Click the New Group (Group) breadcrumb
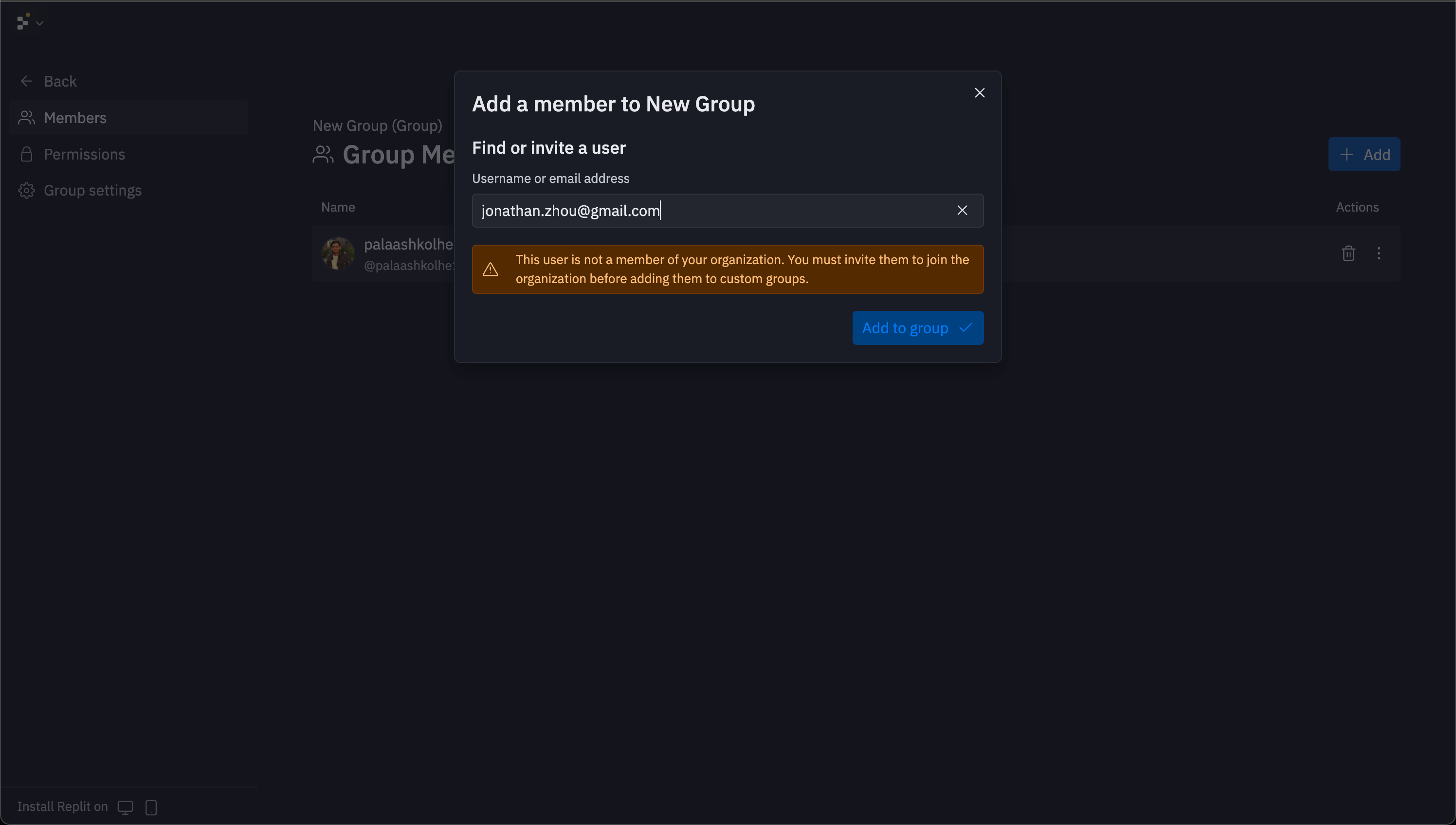 [x=377, y=125]
